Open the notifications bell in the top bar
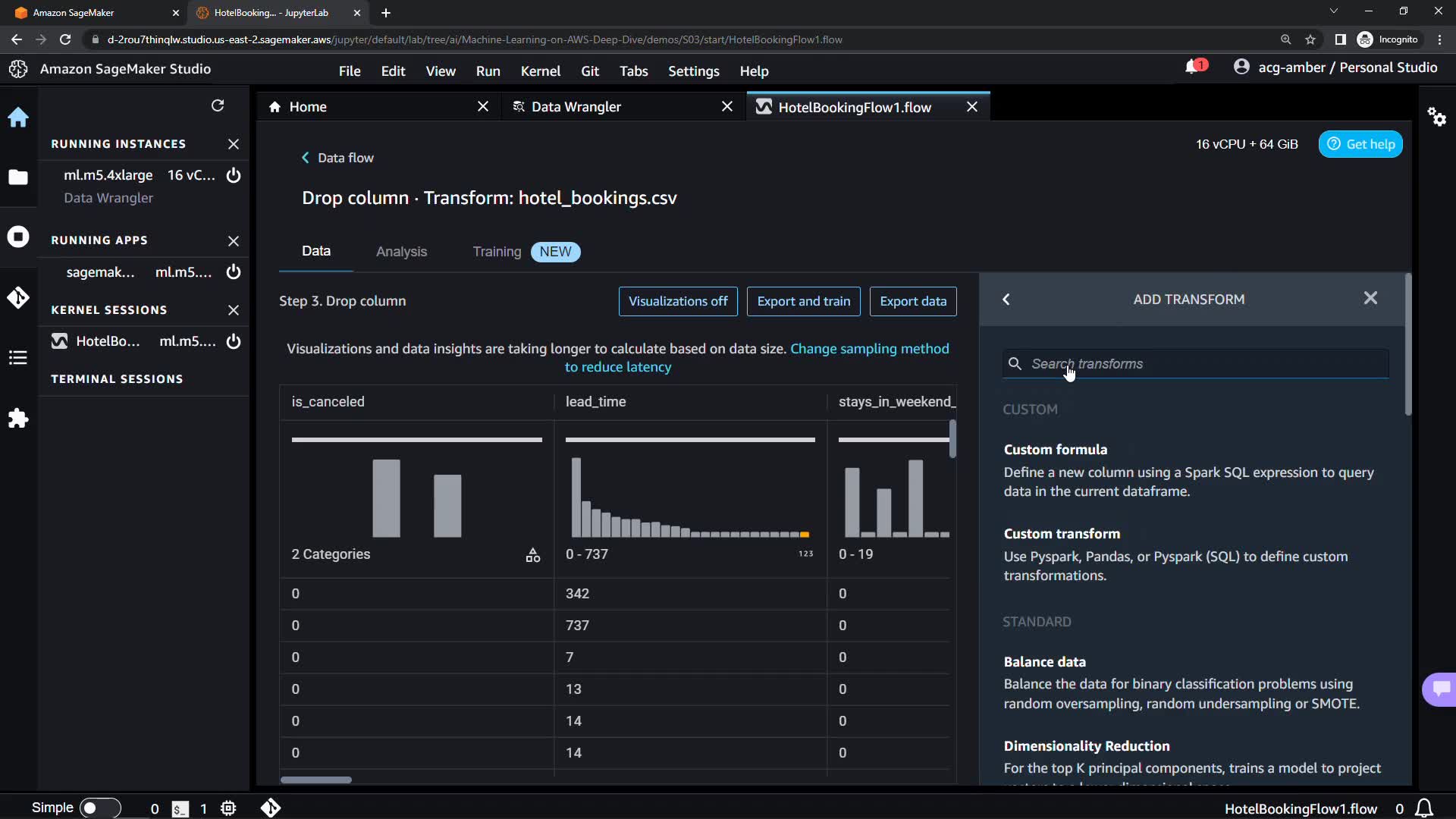This screenshot has width=1456, height=819. pos(1192,67)
